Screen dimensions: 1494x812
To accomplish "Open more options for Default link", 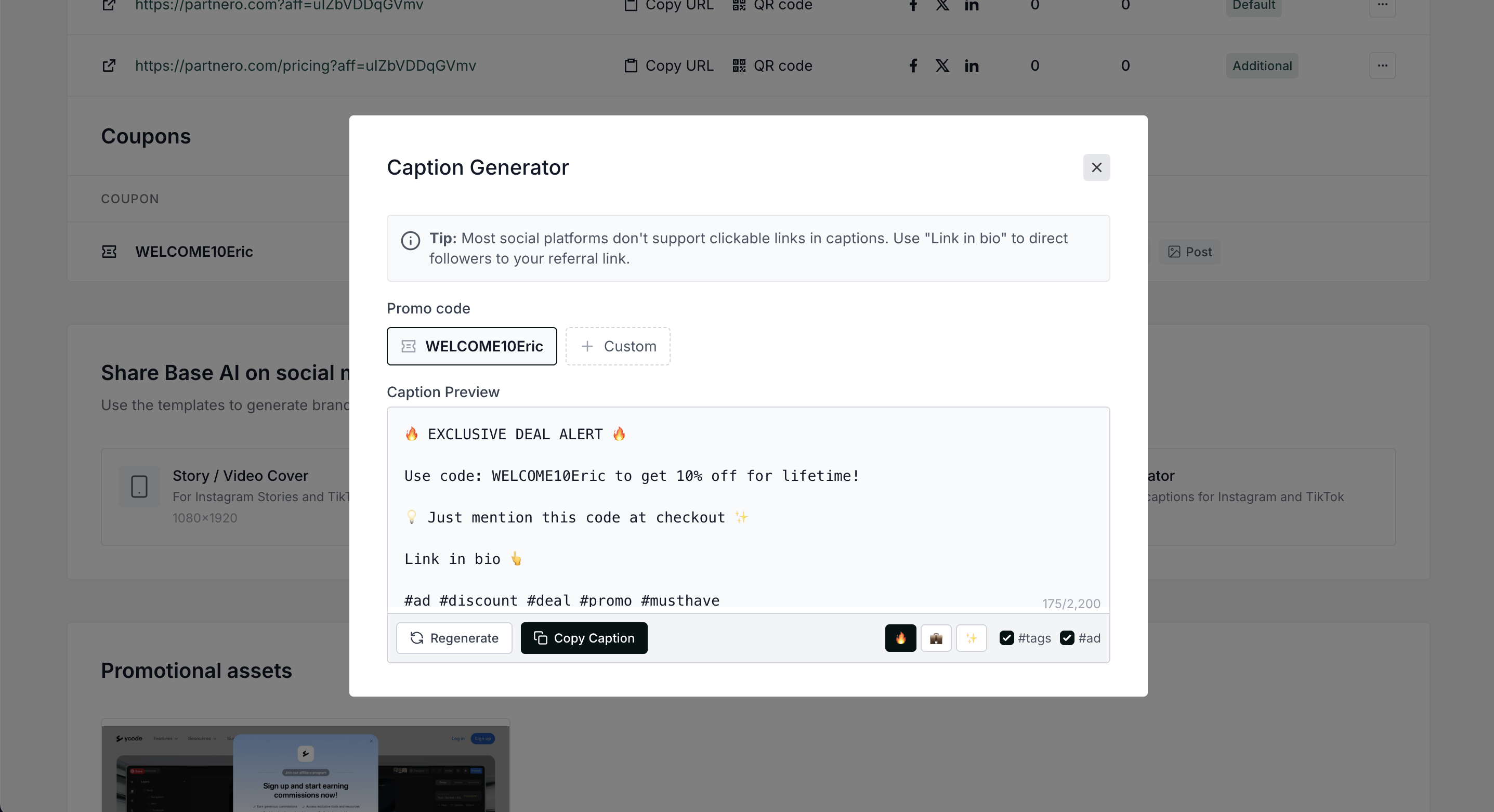I will pyautogui.click(x=1382, y=6).
